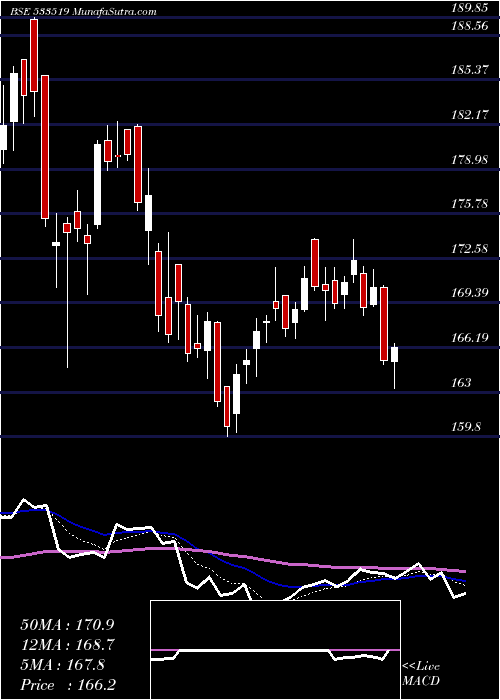Click inside the Live MACD inset chart

275,650
